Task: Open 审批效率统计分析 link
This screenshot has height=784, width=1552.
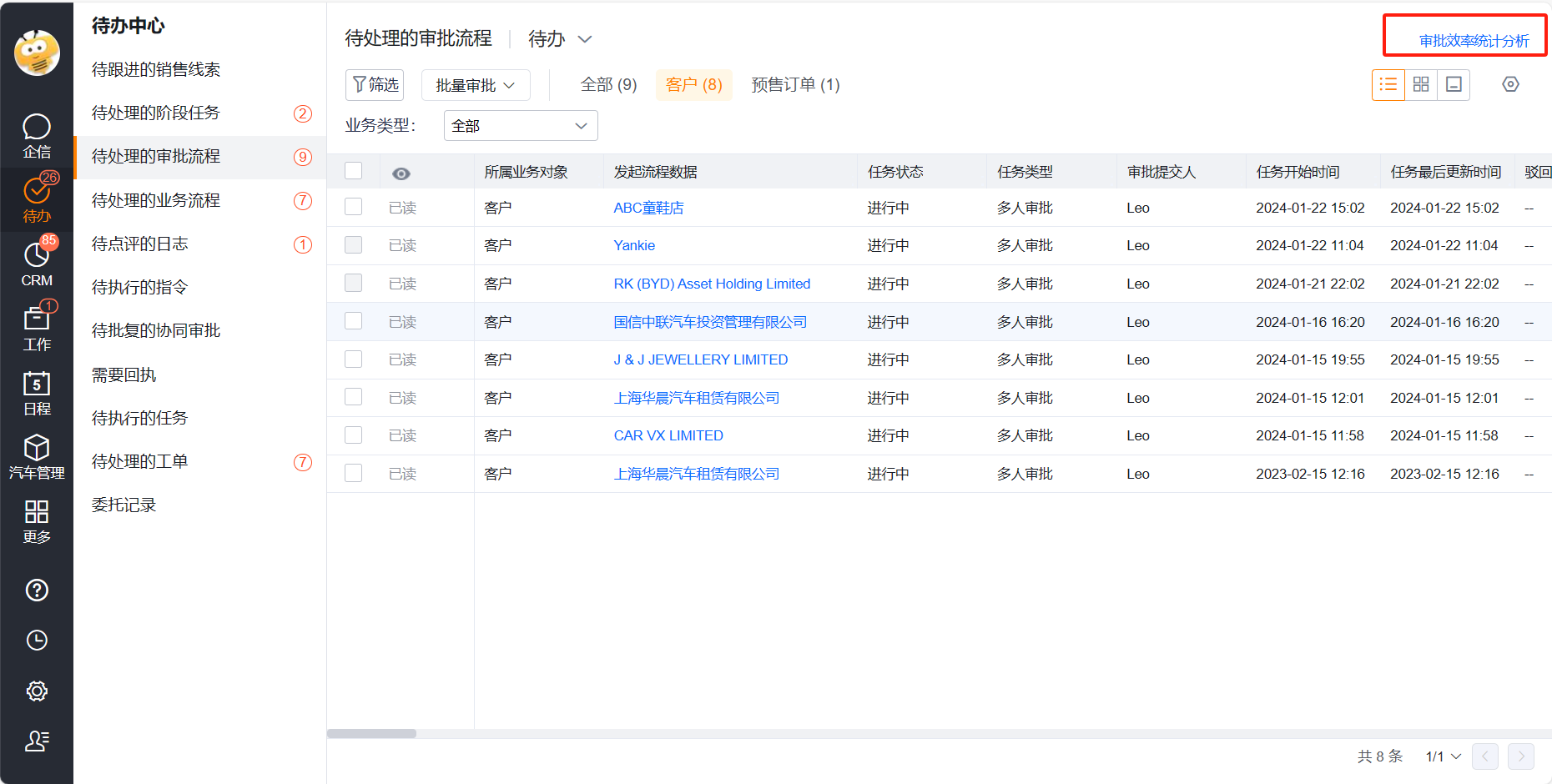Action: (1474, 41)
